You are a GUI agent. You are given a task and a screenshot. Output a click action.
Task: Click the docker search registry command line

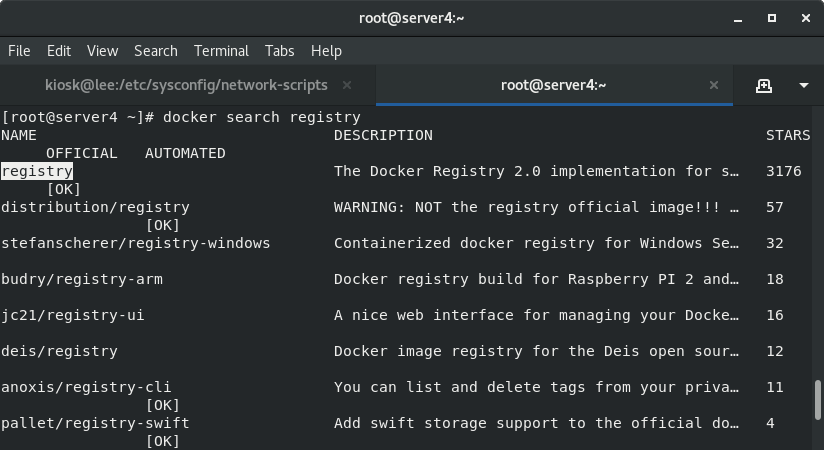tap(261, 117)
